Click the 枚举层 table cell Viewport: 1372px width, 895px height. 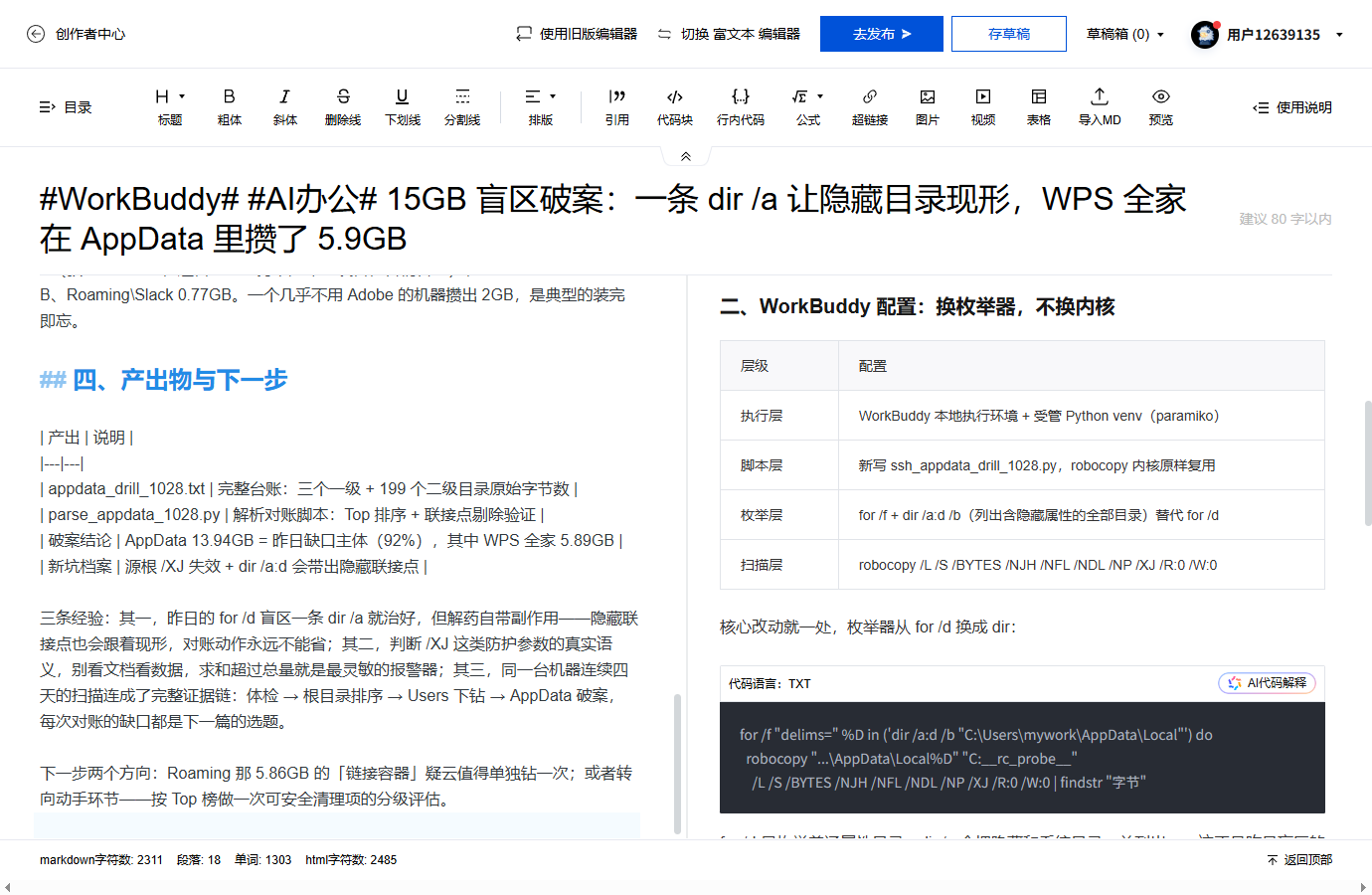click(x=779, y=515)
